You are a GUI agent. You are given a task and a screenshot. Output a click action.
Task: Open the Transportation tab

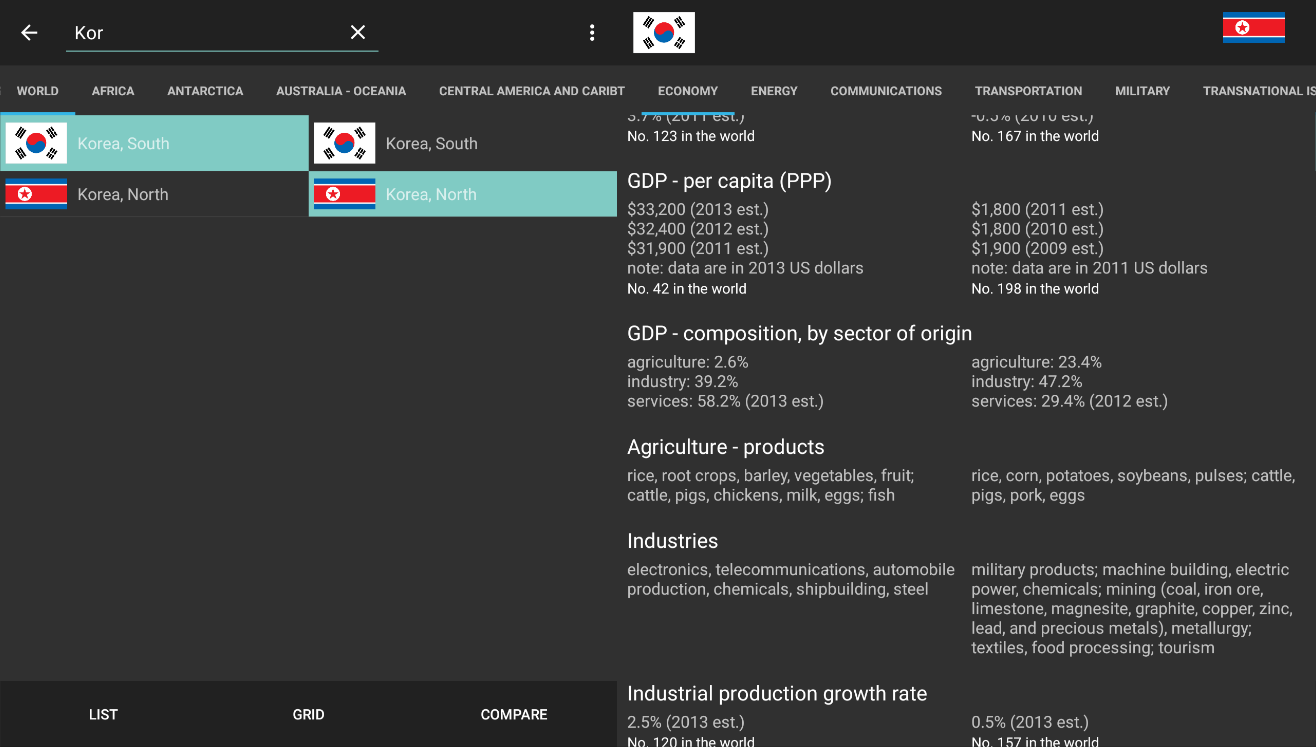pyautogui.click(x=1028, y=91)
